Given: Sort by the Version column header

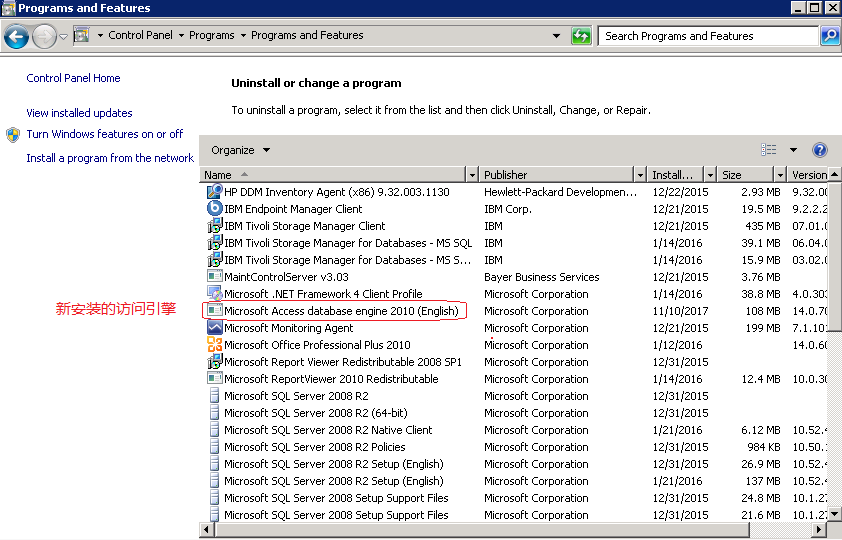Looking at the screenshot, I should click(808, 174).
